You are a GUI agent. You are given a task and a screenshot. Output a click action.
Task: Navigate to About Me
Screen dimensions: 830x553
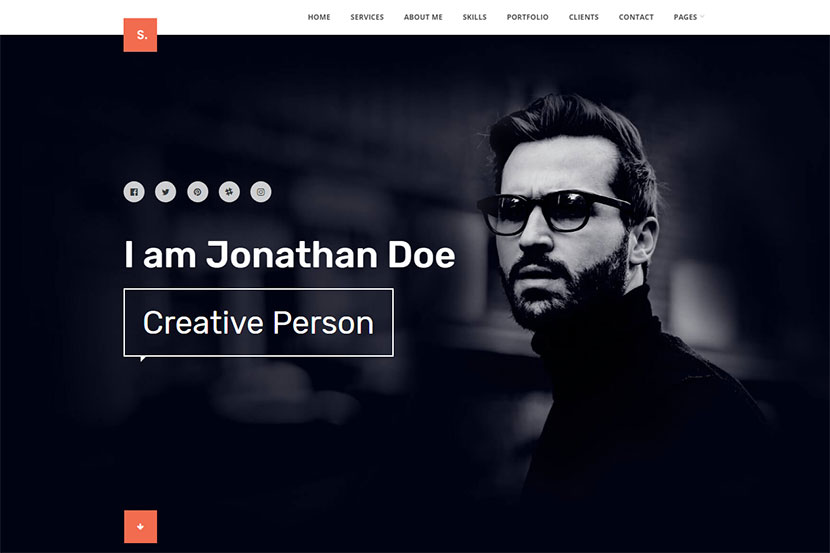(423, 17)
